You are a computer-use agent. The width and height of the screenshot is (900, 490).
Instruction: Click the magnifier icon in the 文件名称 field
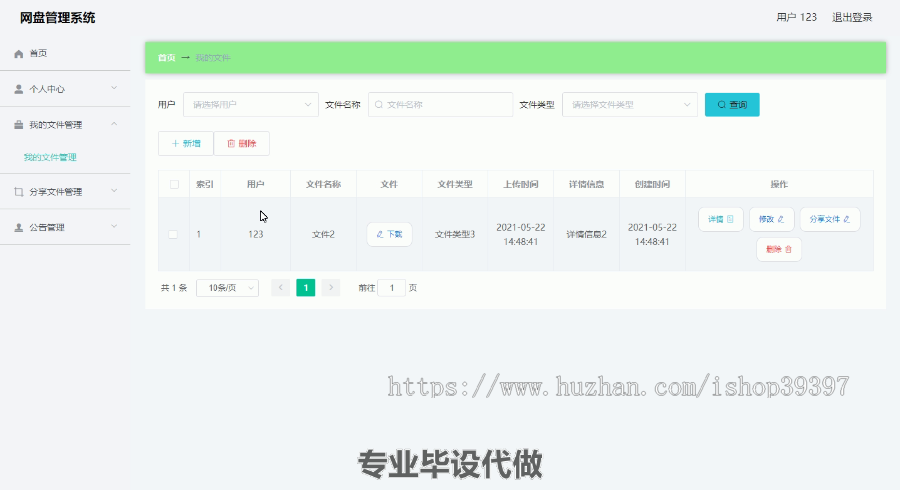click(379, 104)
